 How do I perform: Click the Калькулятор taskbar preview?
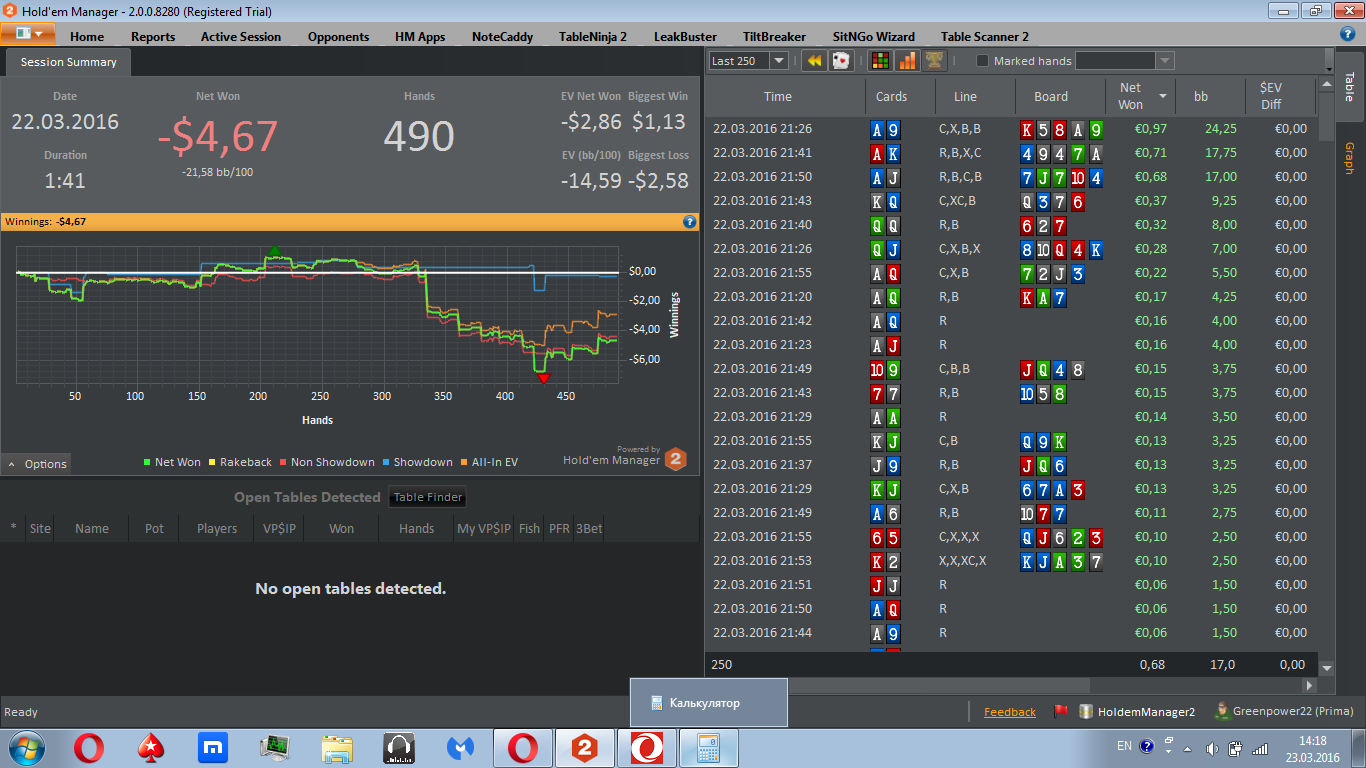click(708, 703)
